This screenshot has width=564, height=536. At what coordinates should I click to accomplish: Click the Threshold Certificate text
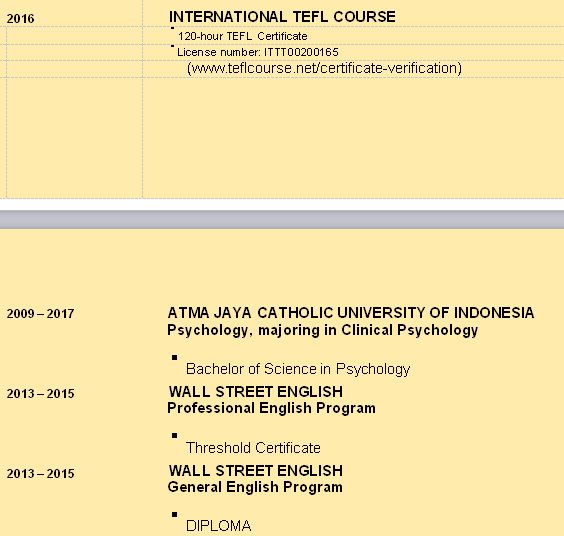tap(253, 448)
